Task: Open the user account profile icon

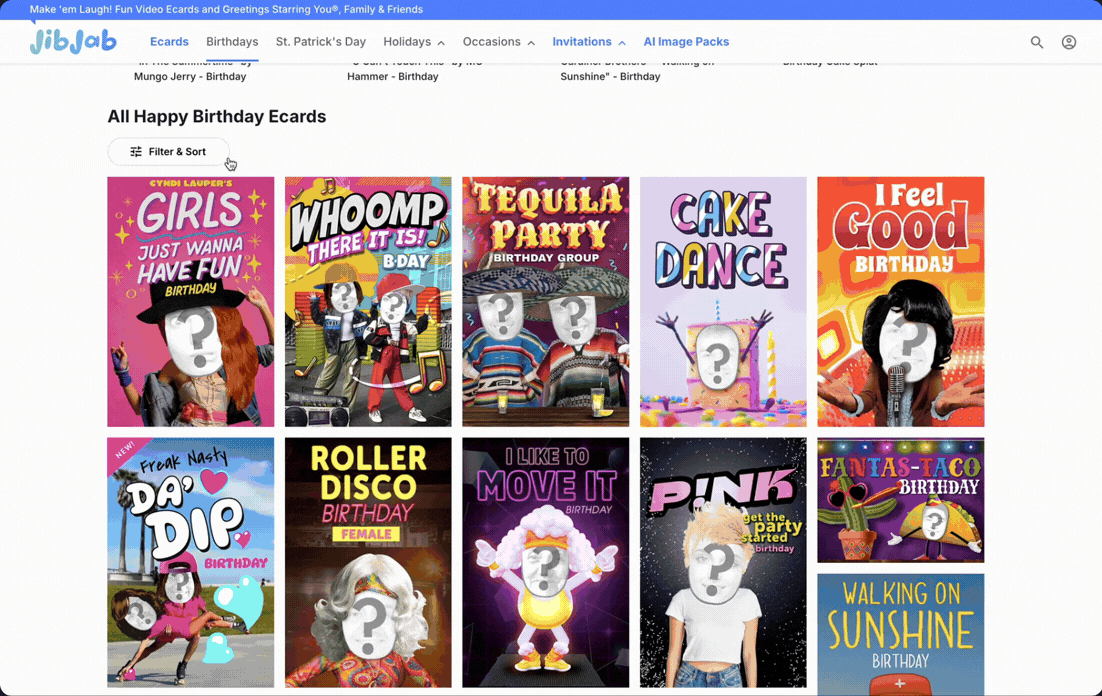Action: [1069, 42]
